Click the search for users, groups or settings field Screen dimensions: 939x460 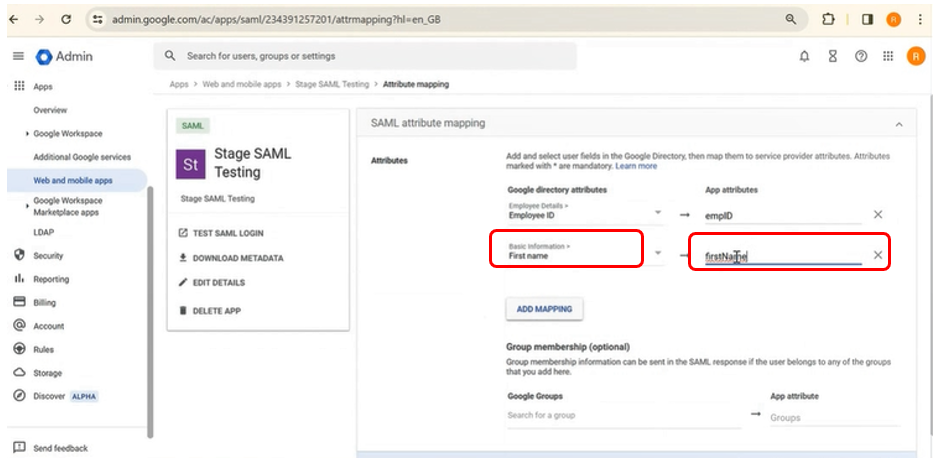tap(365, 56)
